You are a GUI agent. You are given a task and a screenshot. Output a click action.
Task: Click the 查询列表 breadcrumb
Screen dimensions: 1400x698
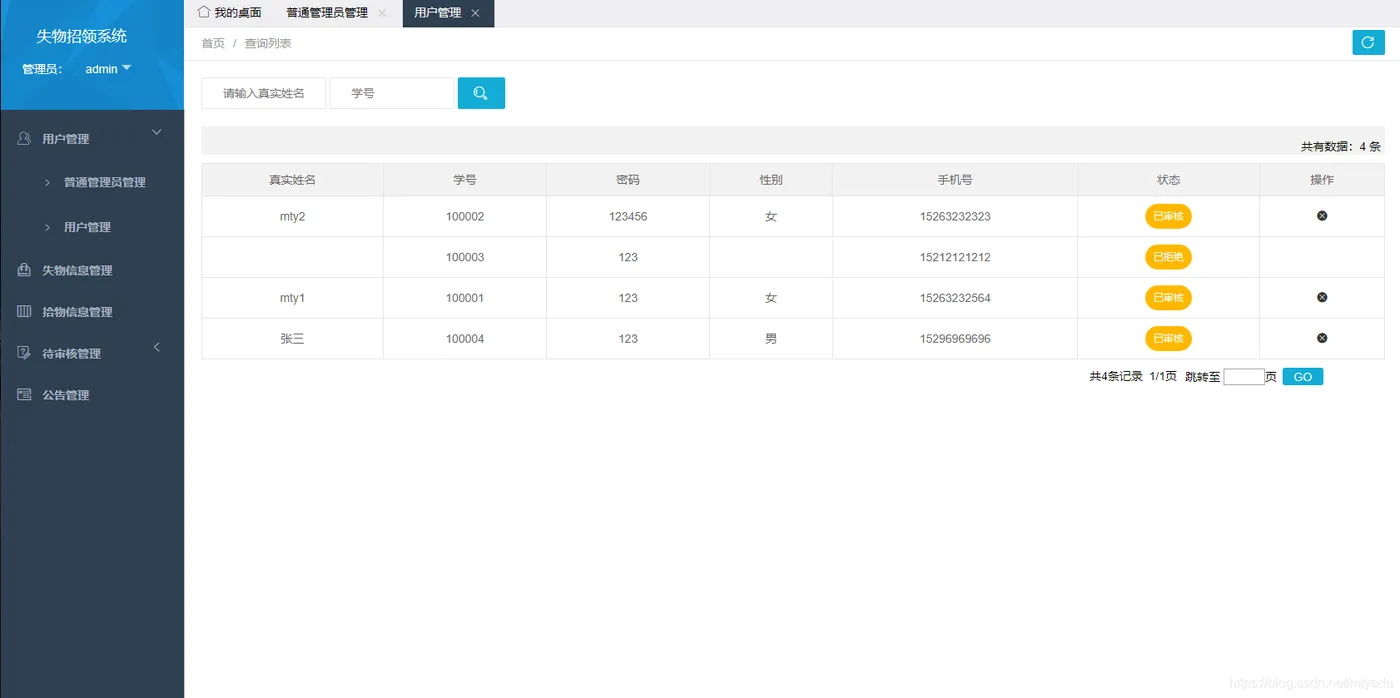pos(268,43)
